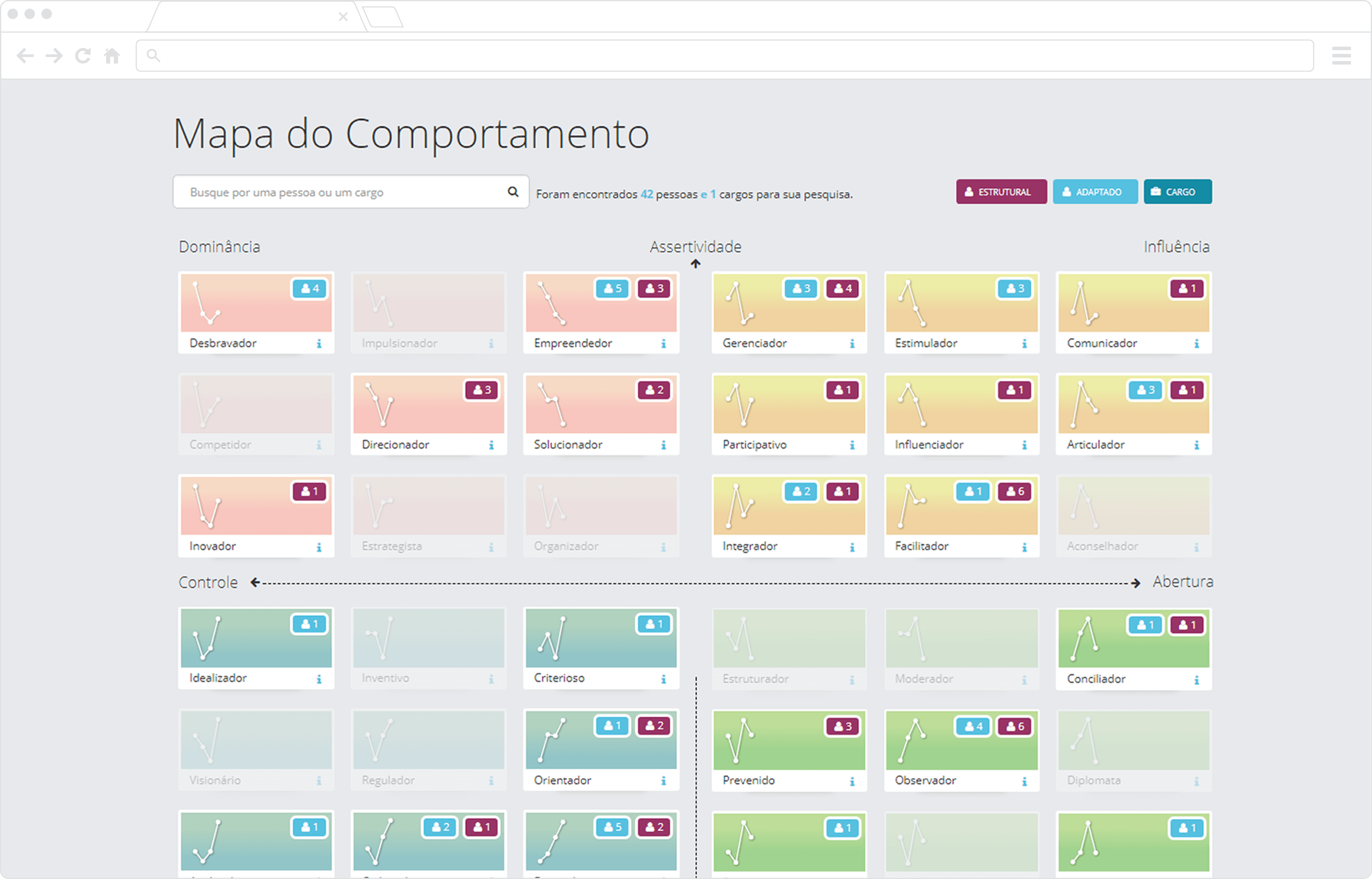The height and width of the screenshot is (879, 1372).
Task: Open info for Orientador
Action: pyautogui.click(x=663, y=781)
